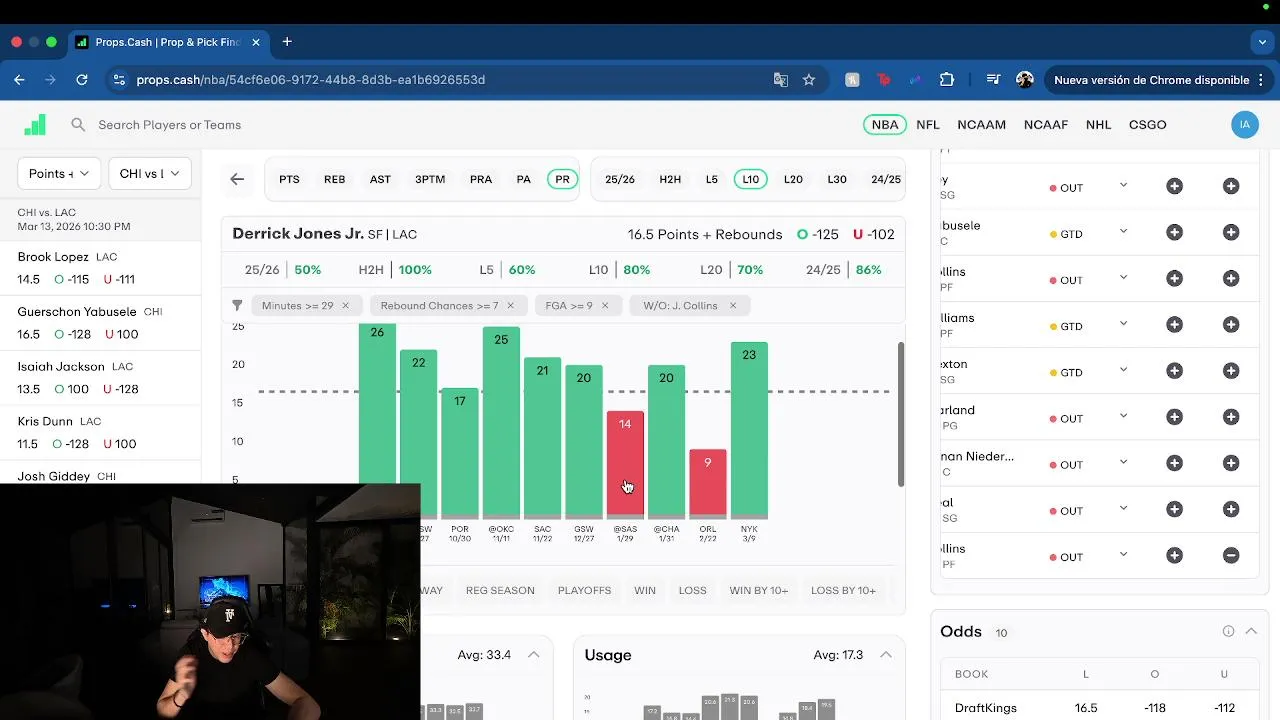Click the left plus icon in Garland OUT row
The height and width of the screenshot is (720, 1280).
click(x=1175, y=417)
